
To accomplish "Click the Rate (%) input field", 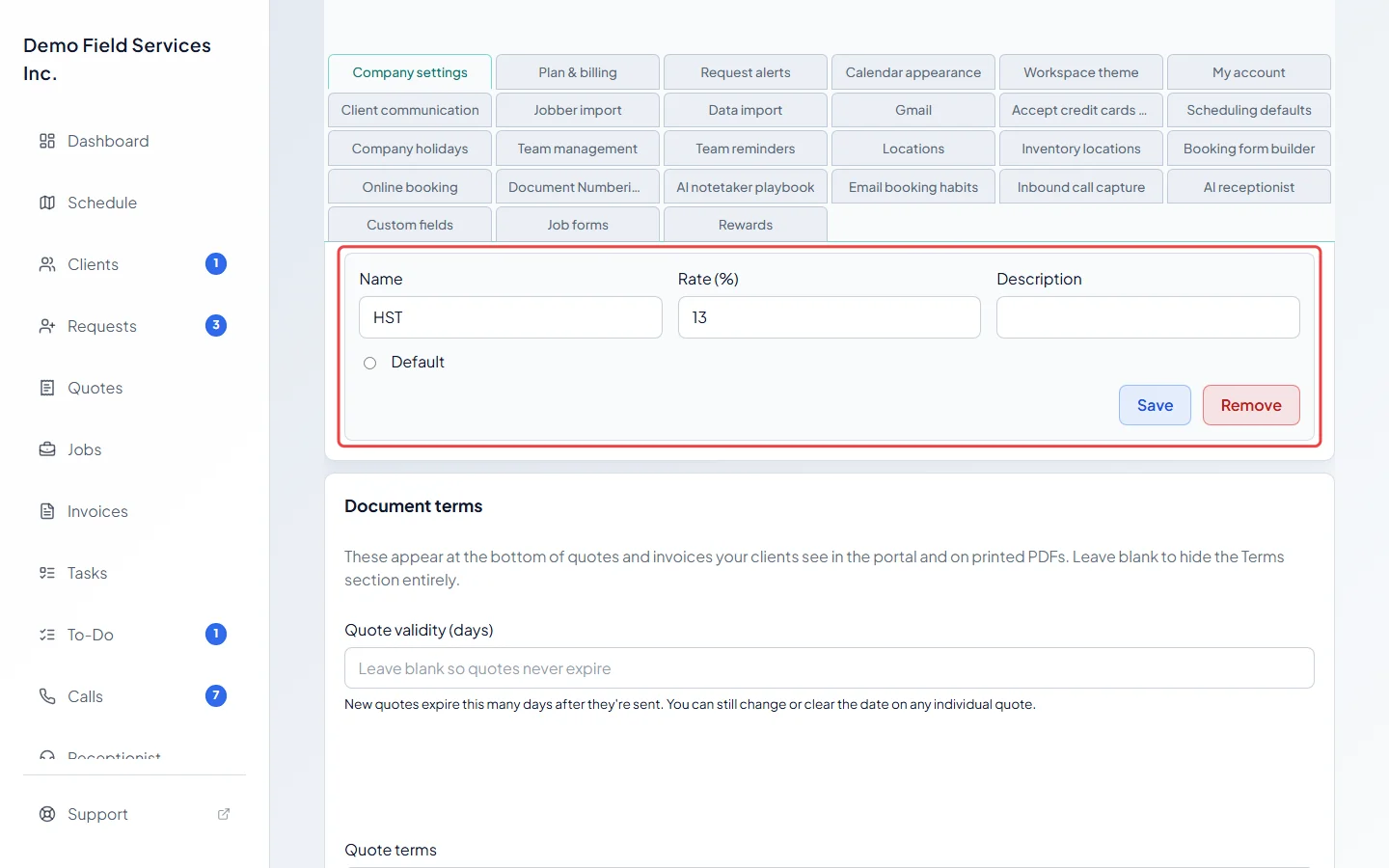I will (830, 317).
